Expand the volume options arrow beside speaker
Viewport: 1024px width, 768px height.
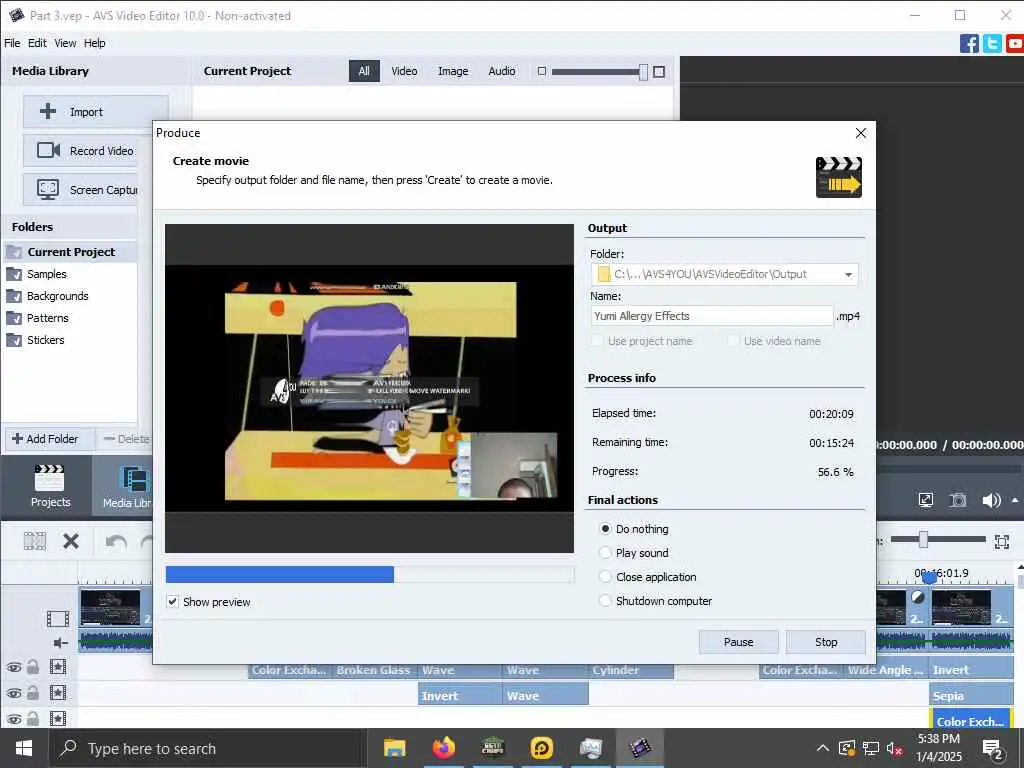(x=1015, y=500)
